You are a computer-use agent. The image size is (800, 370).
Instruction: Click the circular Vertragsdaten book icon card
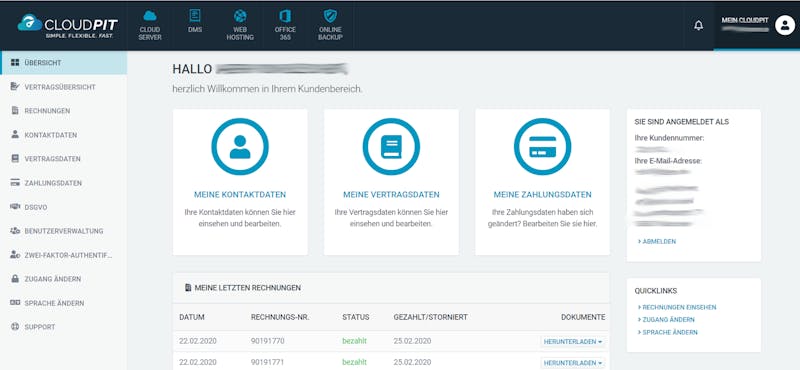[x=391, y=147]
